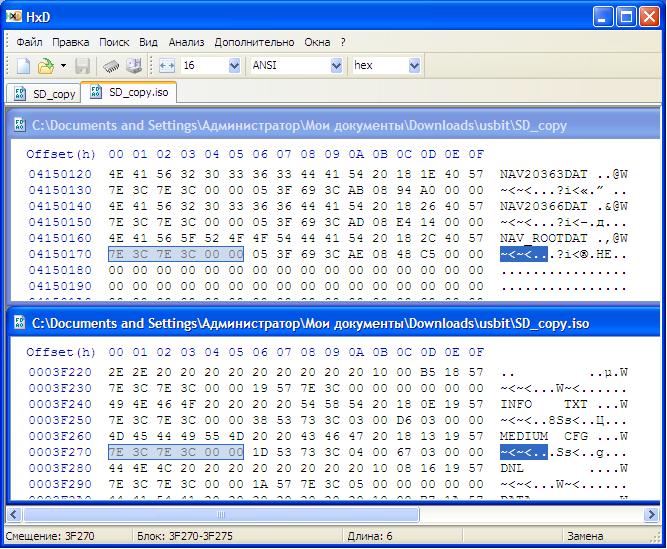667x549 pixels.
Task: Open the ? help menu
Action: pyautogui.click(x=343, y=43)
